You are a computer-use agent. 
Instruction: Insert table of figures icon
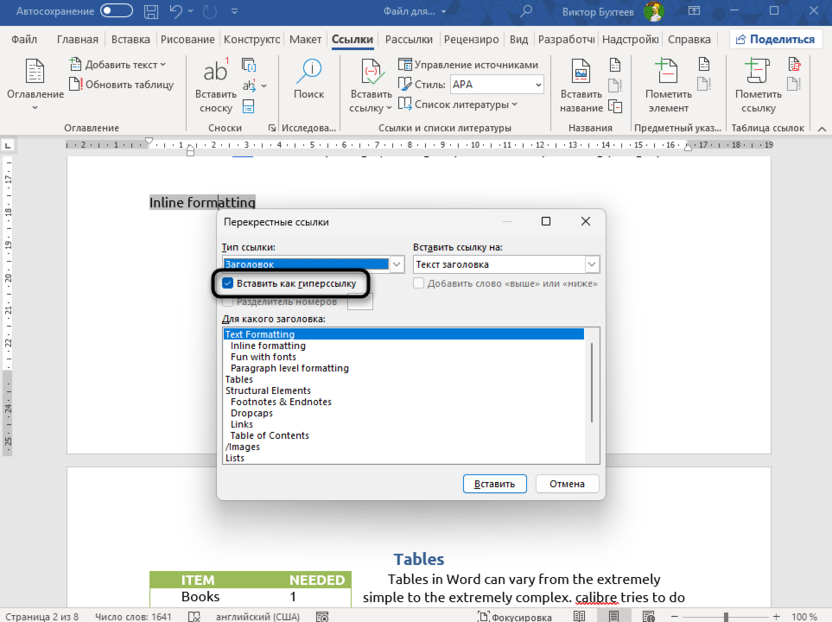tap(615, 65)
